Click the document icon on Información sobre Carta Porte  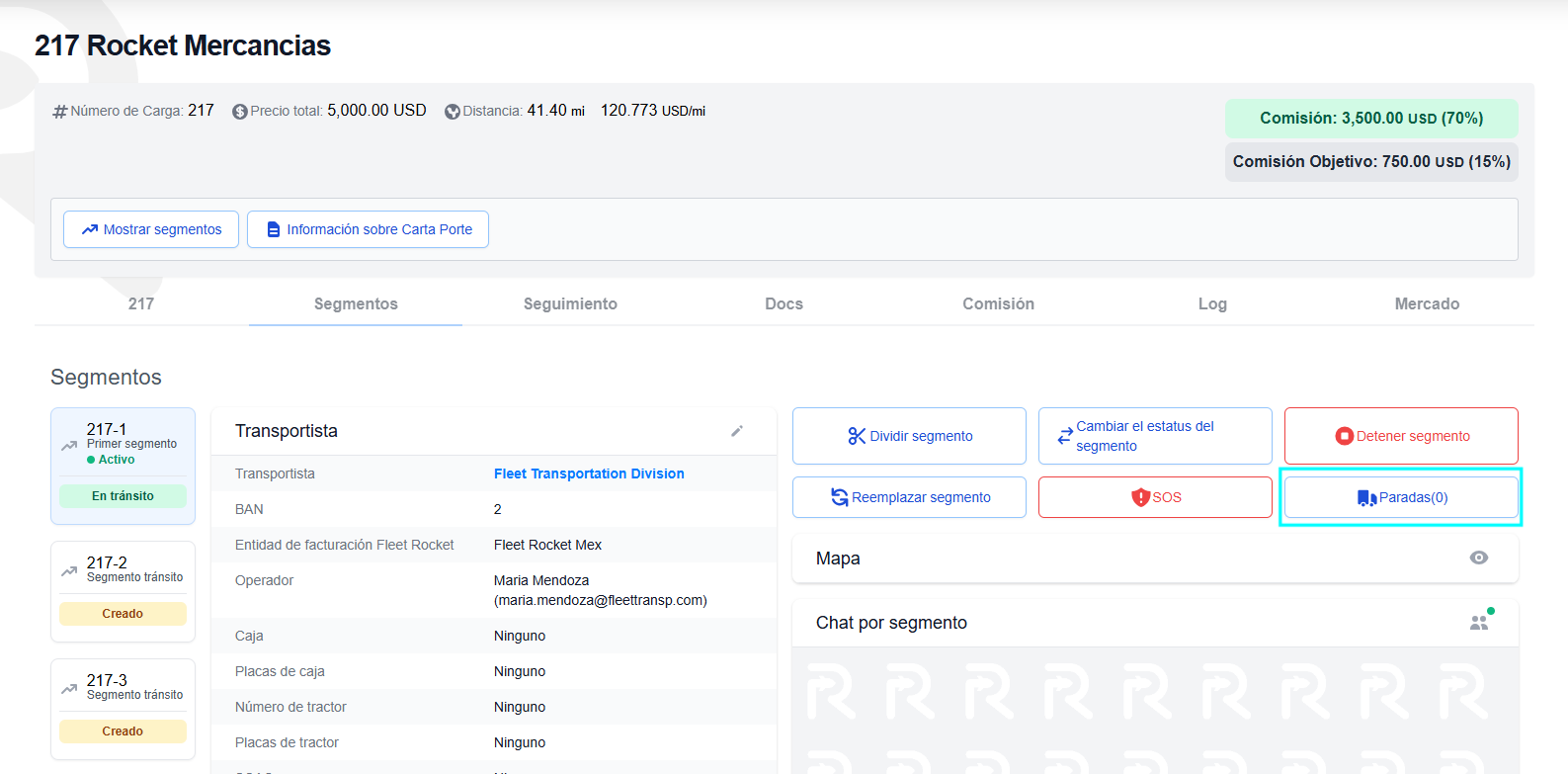(x=274, y=229)
